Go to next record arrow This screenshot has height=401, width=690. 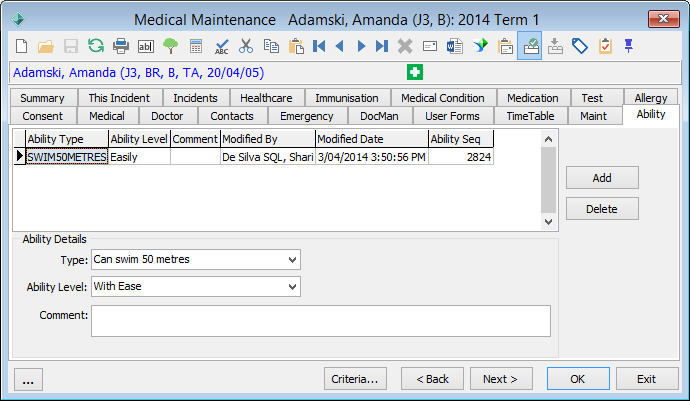361,46
